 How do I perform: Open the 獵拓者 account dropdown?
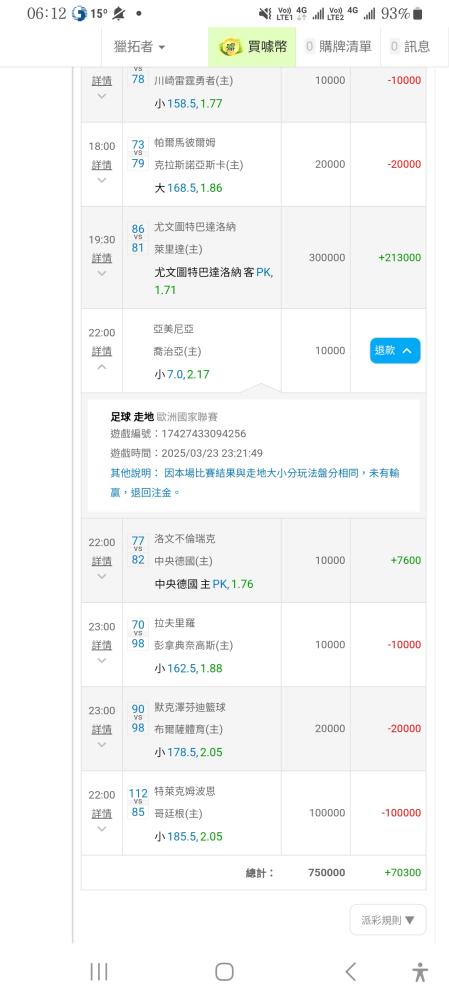[x=139, y=47]
